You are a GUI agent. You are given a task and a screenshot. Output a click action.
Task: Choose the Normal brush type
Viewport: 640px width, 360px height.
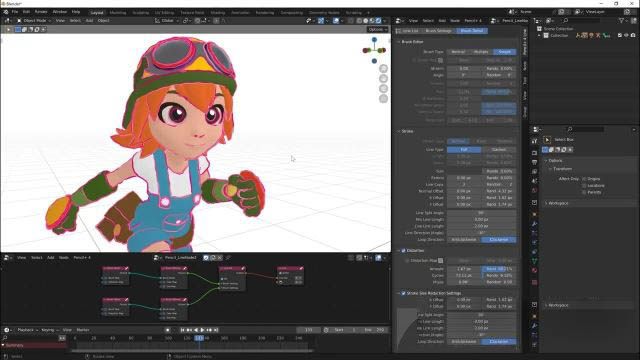coord(458,52)
